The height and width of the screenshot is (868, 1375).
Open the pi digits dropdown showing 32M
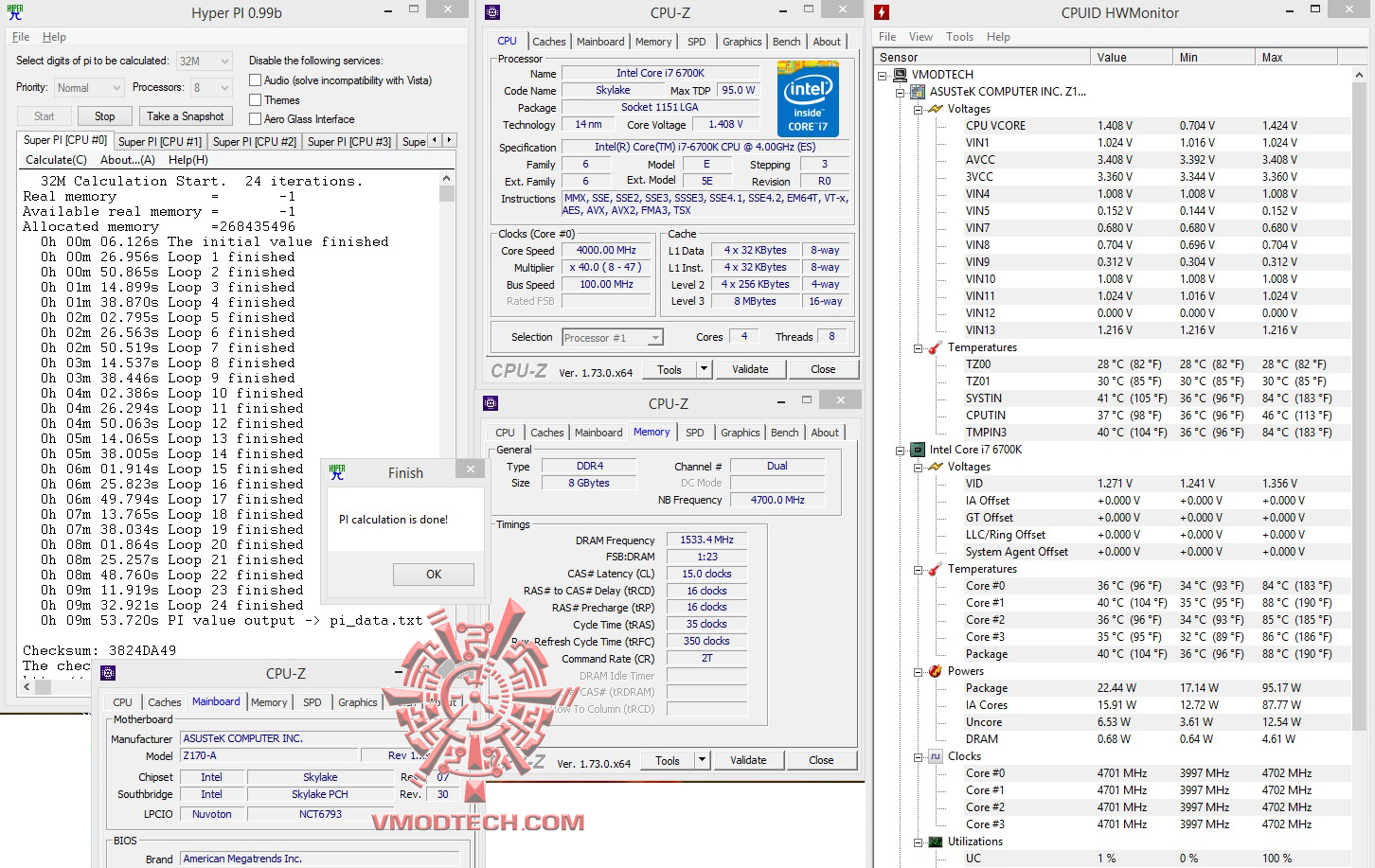point(204,62)
